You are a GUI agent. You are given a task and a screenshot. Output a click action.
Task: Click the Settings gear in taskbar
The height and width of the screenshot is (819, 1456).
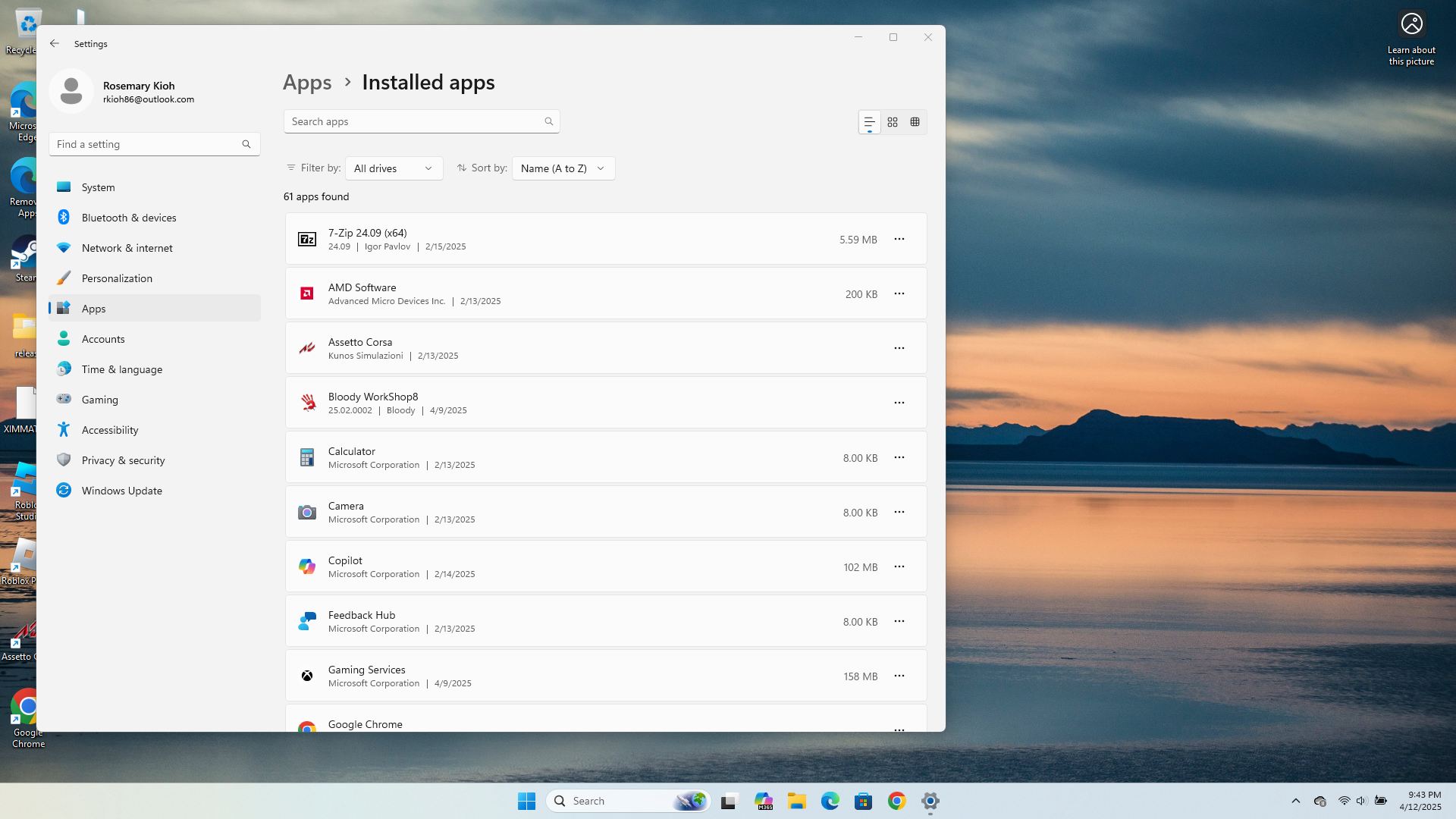930,801
